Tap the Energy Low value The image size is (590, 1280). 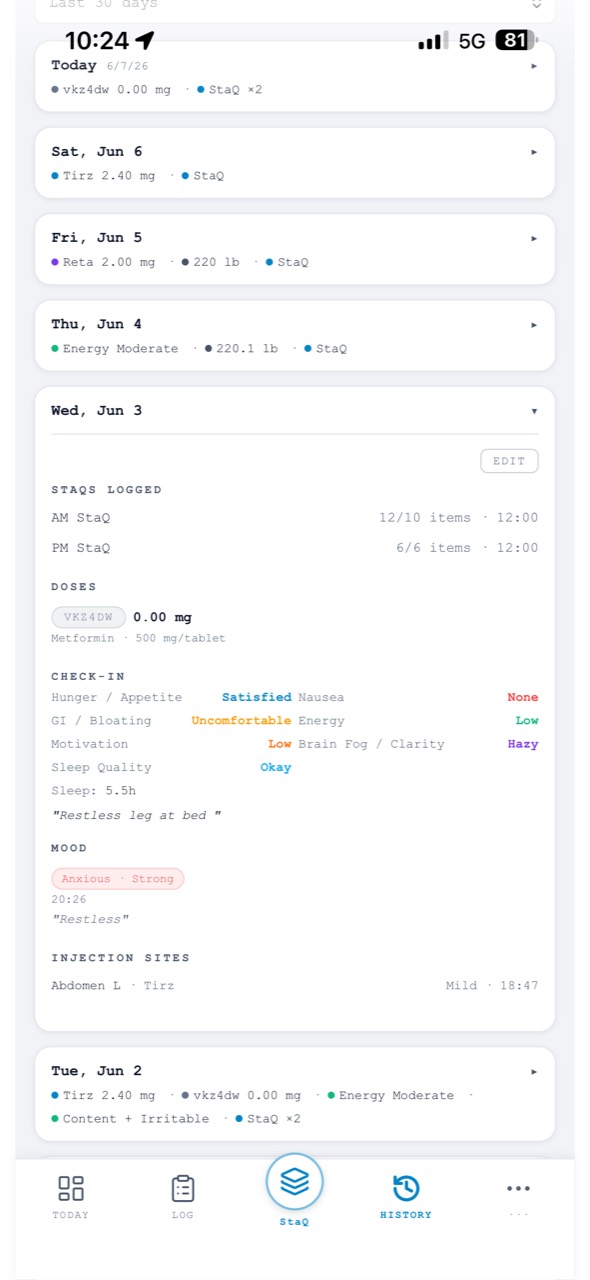[x=527, y=720]
